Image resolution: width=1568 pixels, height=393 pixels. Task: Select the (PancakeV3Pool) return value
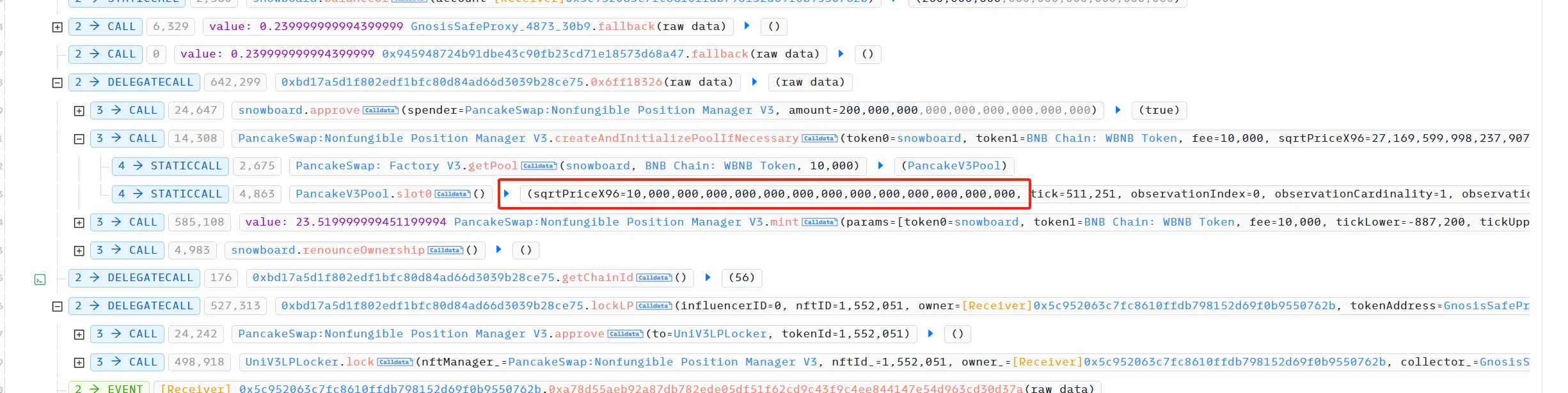[954, 166]
